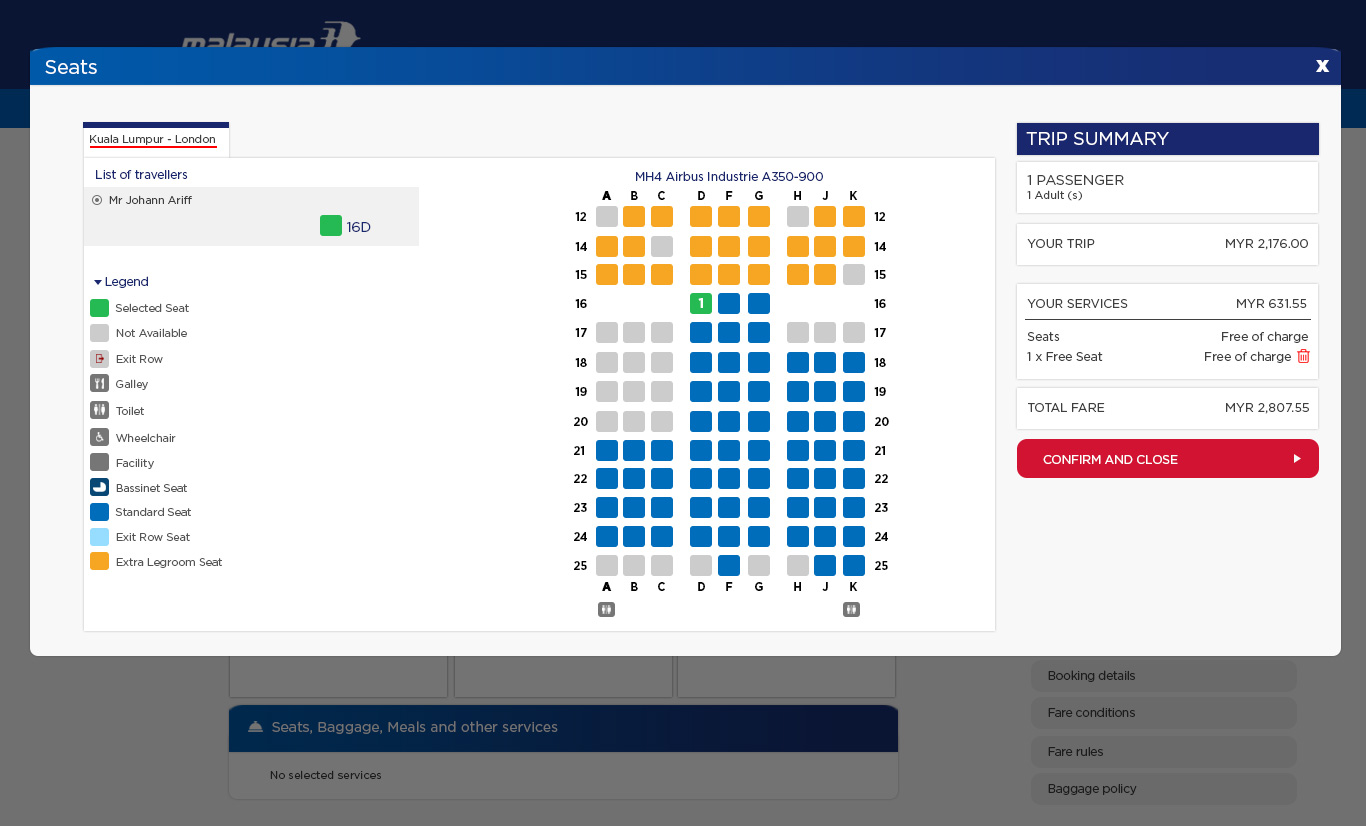Choose seat 25K at the rear
Screen dimensions: 1366x826
(x=854, y=565)
